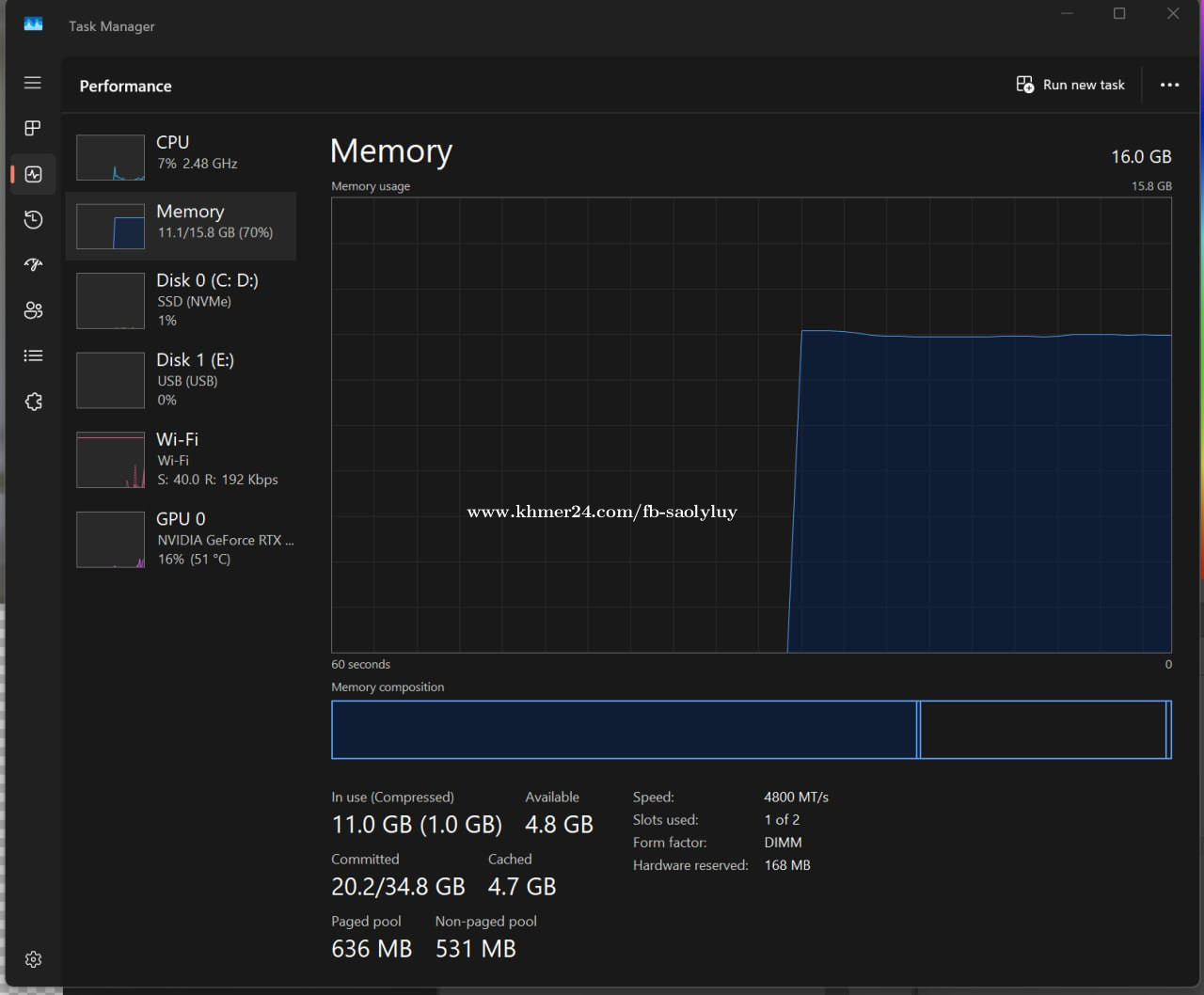1204x995 pixels.
Task: Select the CPU performance item
Action: tap(181, 157)
